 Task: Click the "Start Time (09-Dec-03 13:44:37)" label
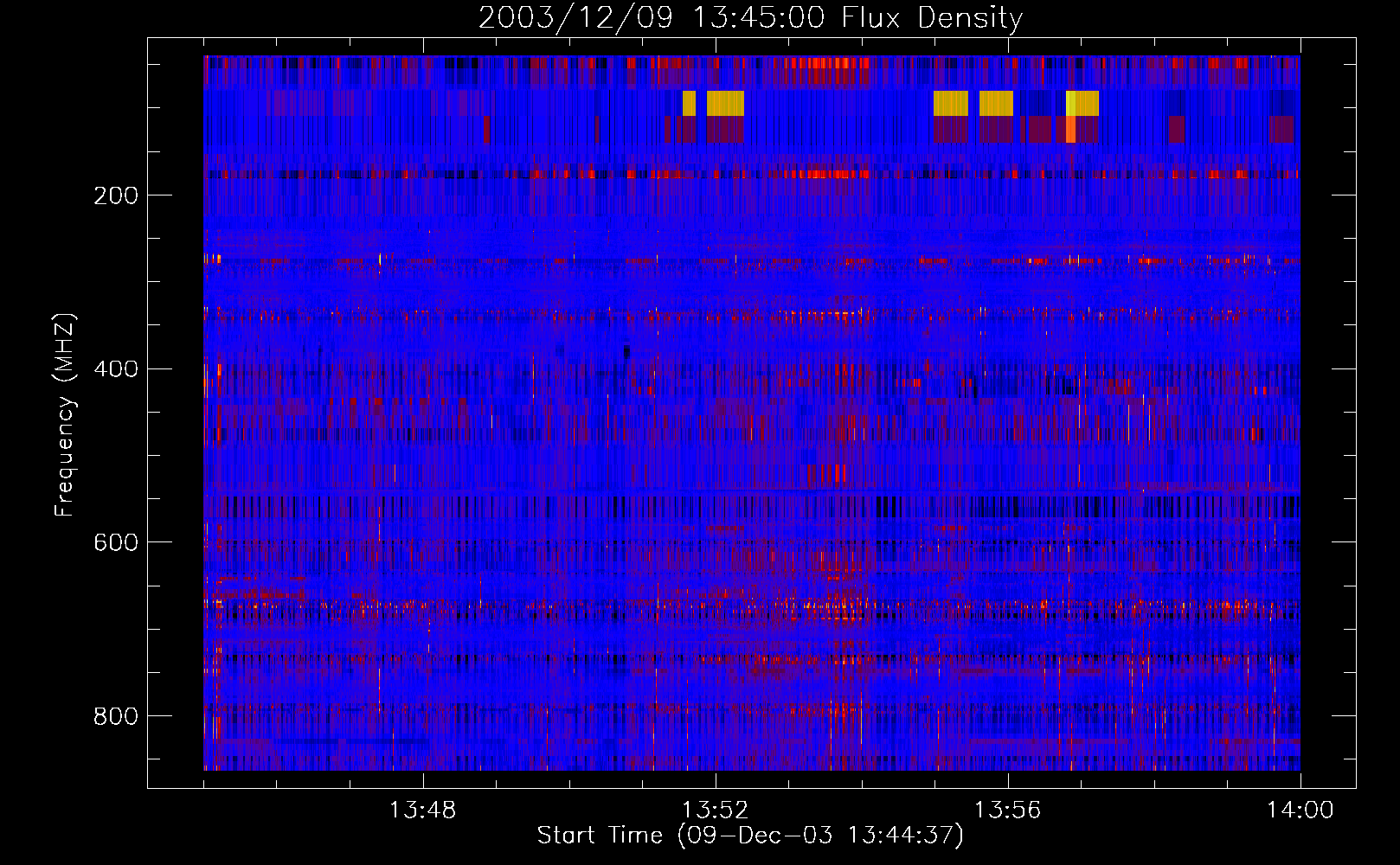pyautogui.click(x=750, y=836)
